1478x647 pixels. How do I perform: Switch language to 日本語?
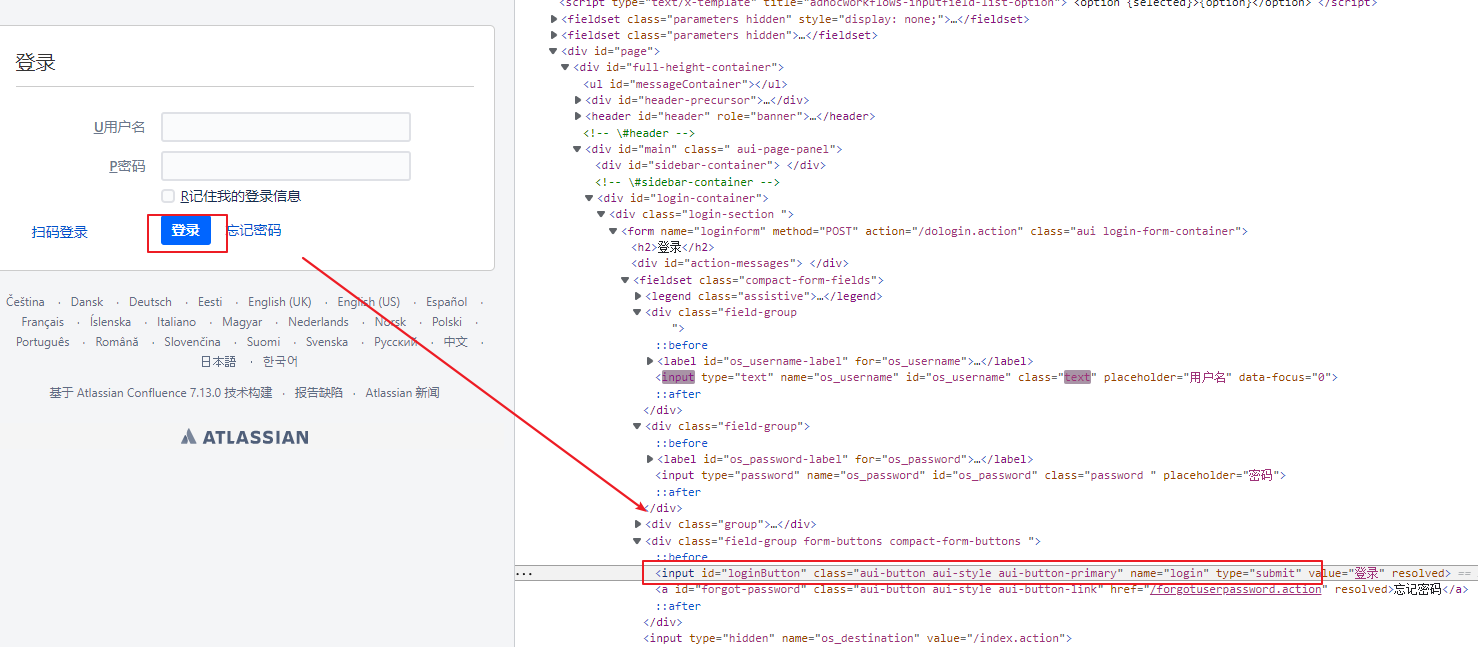point(218,362)
